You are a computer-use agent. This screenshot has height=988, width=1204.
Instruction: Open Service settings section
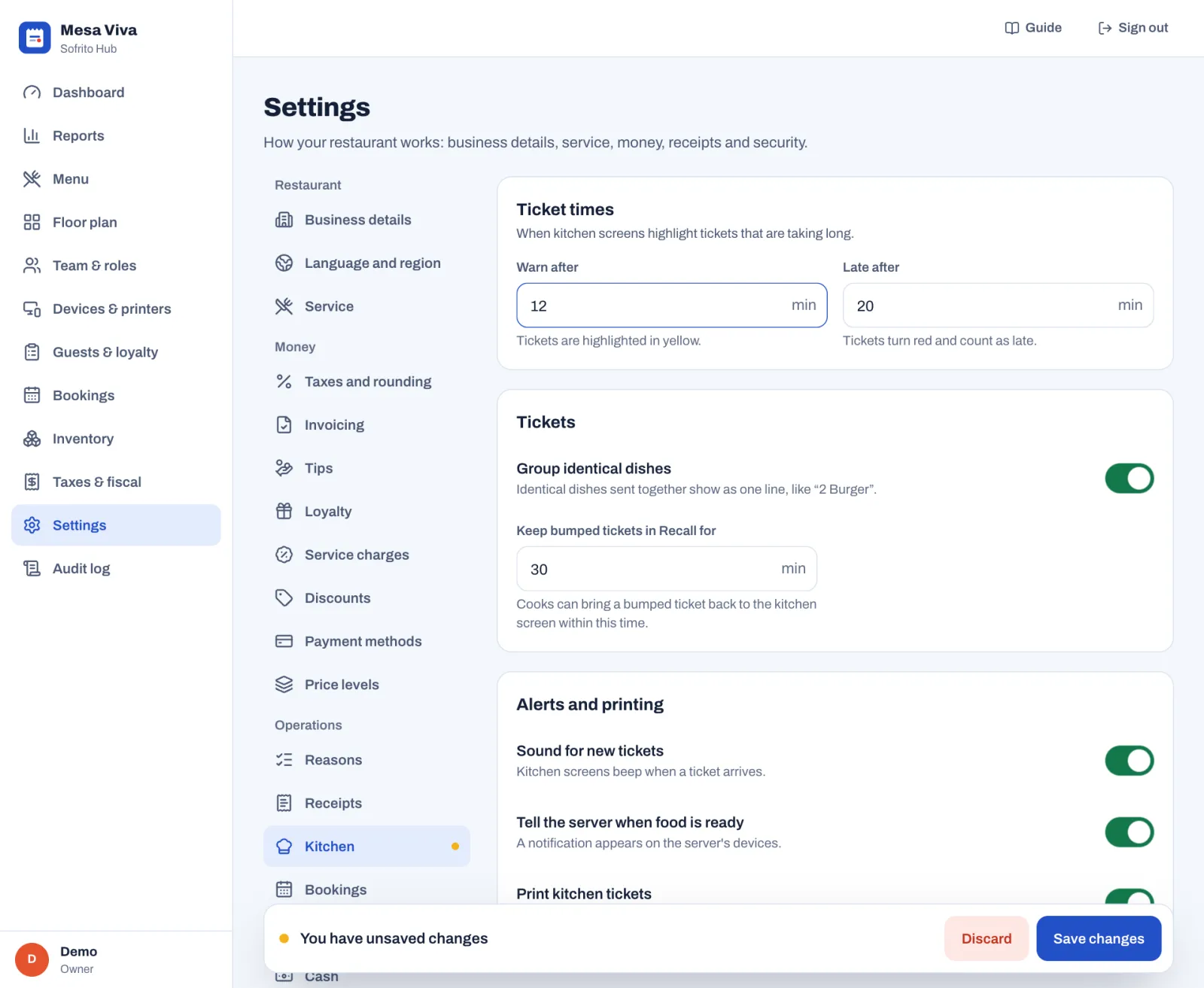(366, 306)
